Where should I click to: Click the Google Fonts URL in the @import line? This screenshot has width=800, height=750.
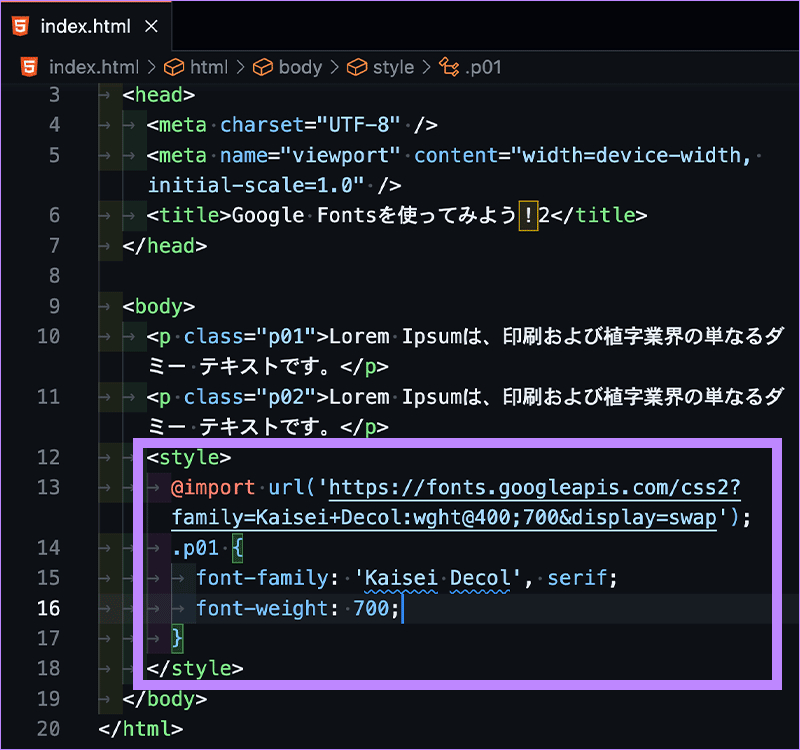[x=530, y=488]
